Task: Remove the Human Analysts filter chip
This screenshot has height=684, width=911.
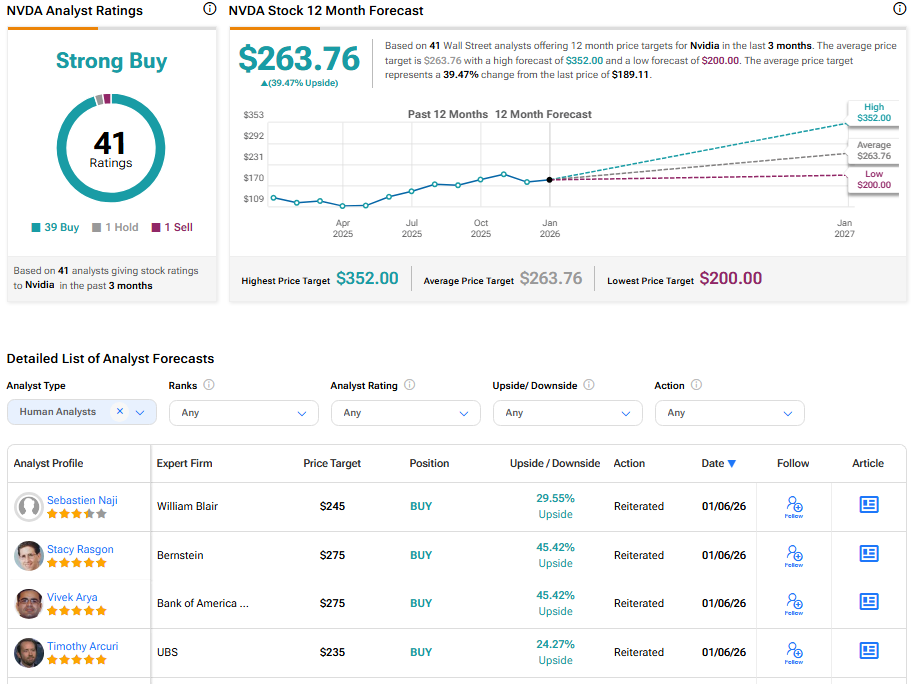Action: pos(119,412)
